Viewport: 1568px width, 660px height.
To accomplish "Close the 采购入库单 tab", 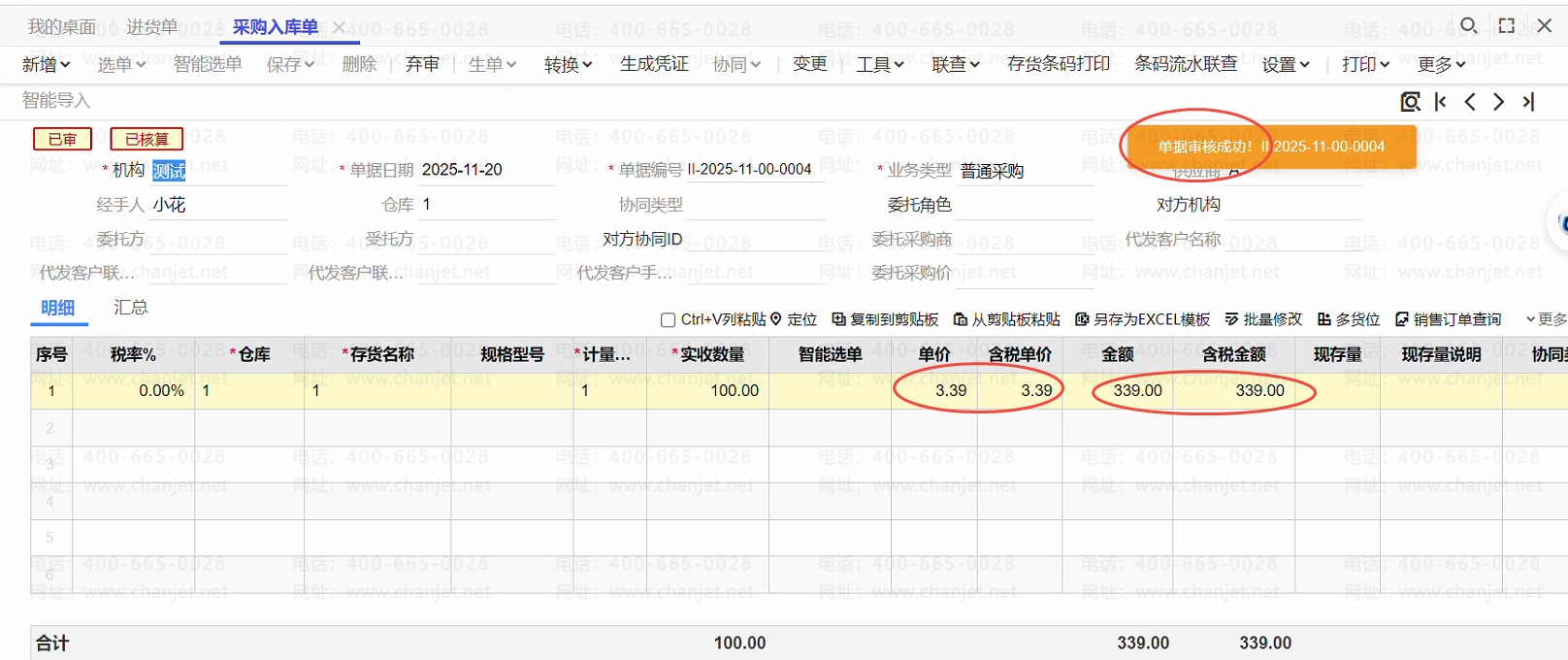I will tap(340, 27).
